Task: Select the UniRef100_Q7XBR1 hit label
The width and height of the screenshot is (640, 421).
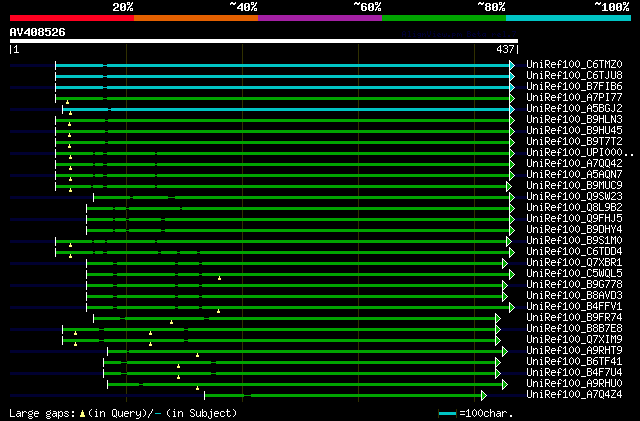Action: [574, 263]
